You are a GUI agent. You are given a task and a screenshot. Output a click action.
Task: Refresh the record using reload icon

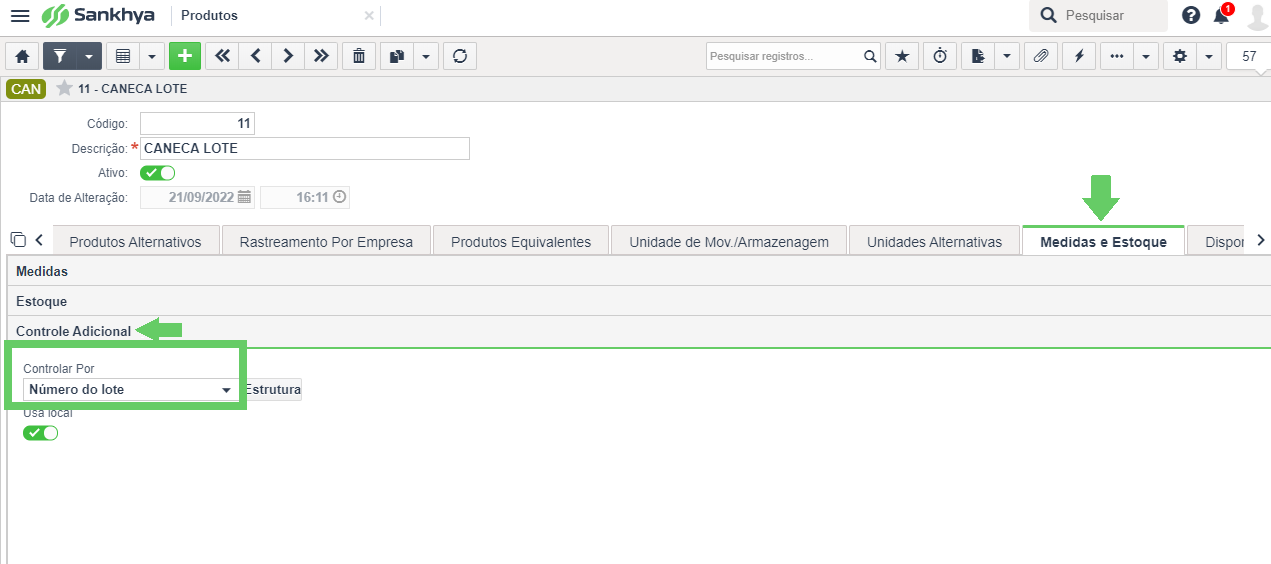(460, 56)
